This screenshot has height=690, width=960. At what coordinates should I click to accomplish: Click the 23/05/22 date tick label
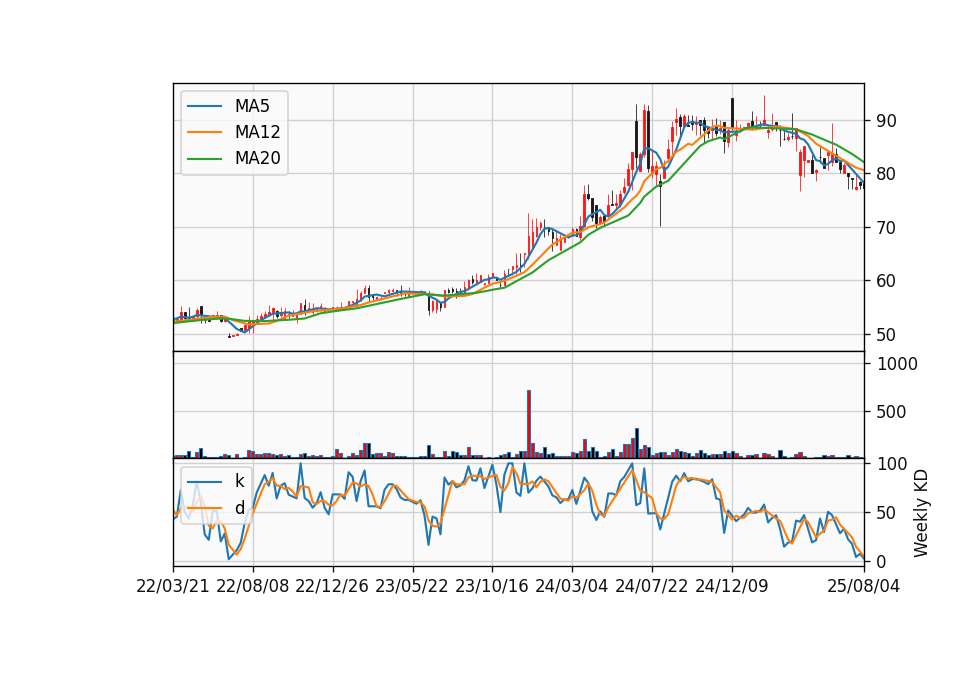coord(412,586)
